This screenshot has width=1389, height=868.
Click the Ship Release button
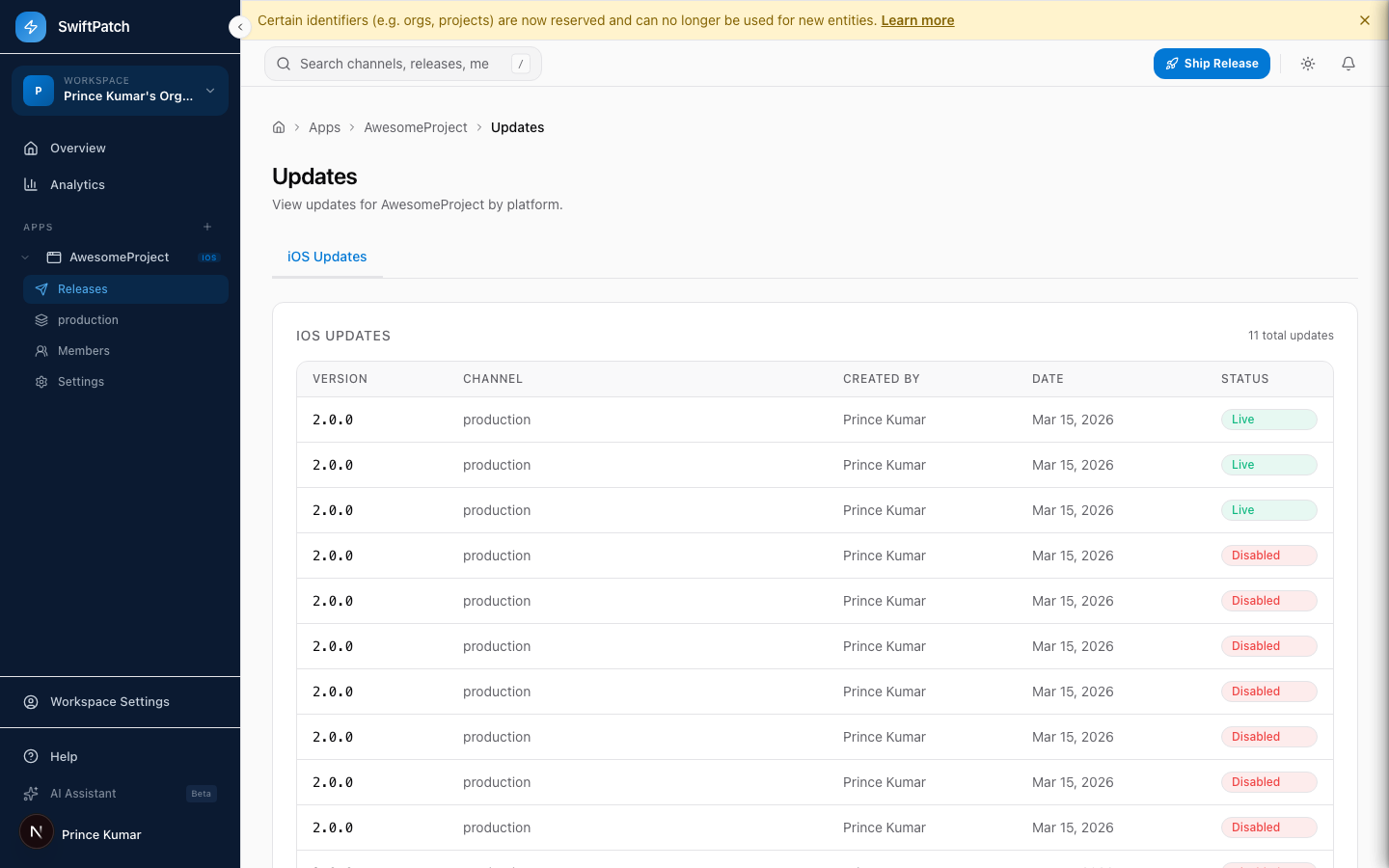(x=1212, y=63)
